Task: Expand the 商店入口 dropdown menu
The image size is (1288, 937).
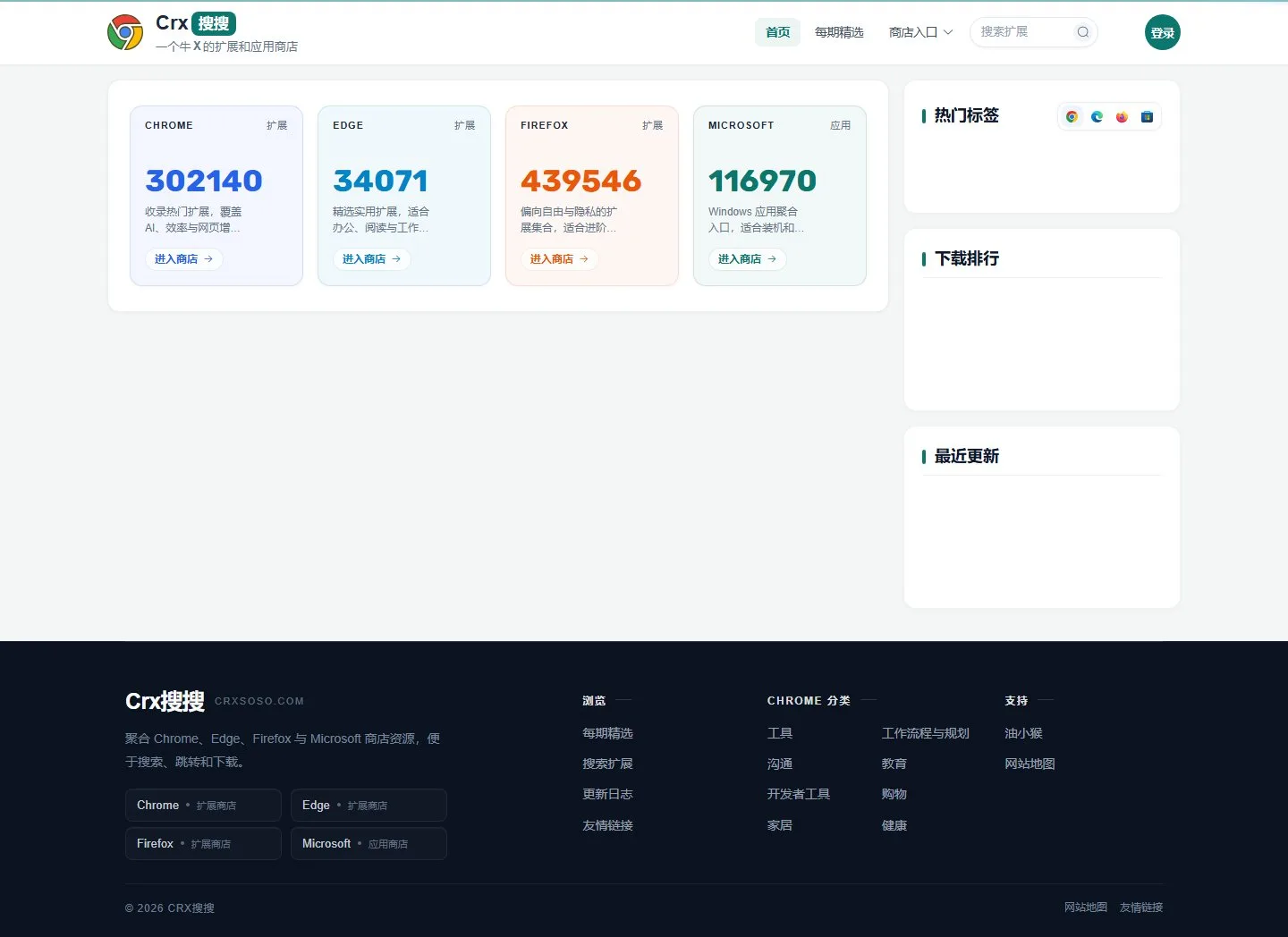Action: point(920,32)
